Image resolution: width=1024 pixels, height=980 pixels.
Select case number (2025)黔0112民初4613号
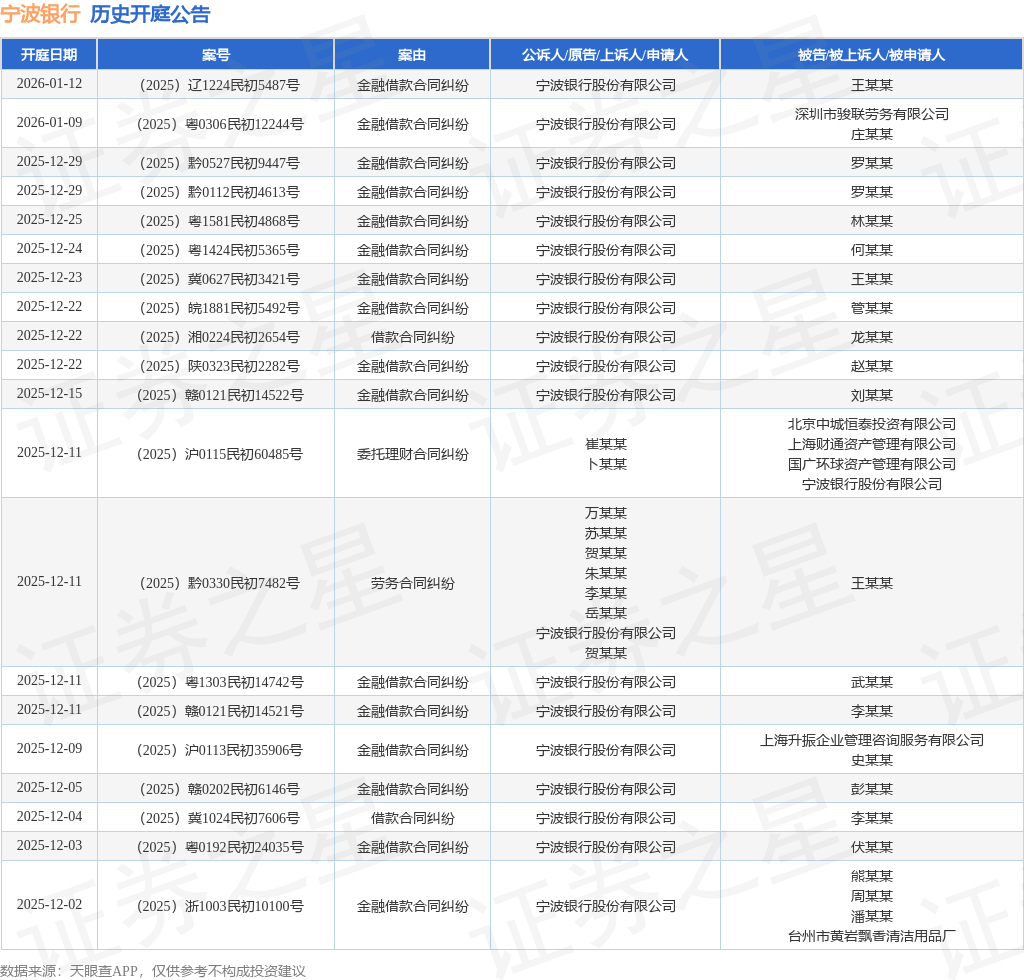click(219, 192)
